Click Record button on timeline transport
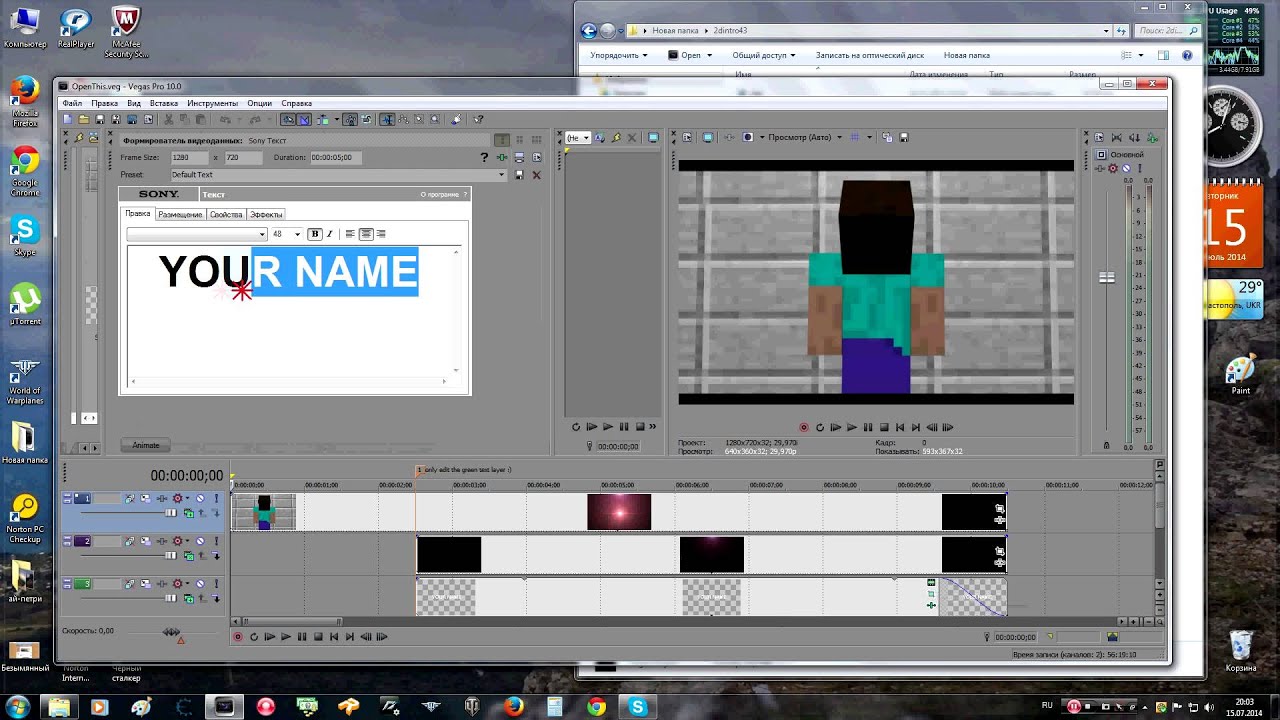The height and width of the screenshot is (720, 1280). 238,636
